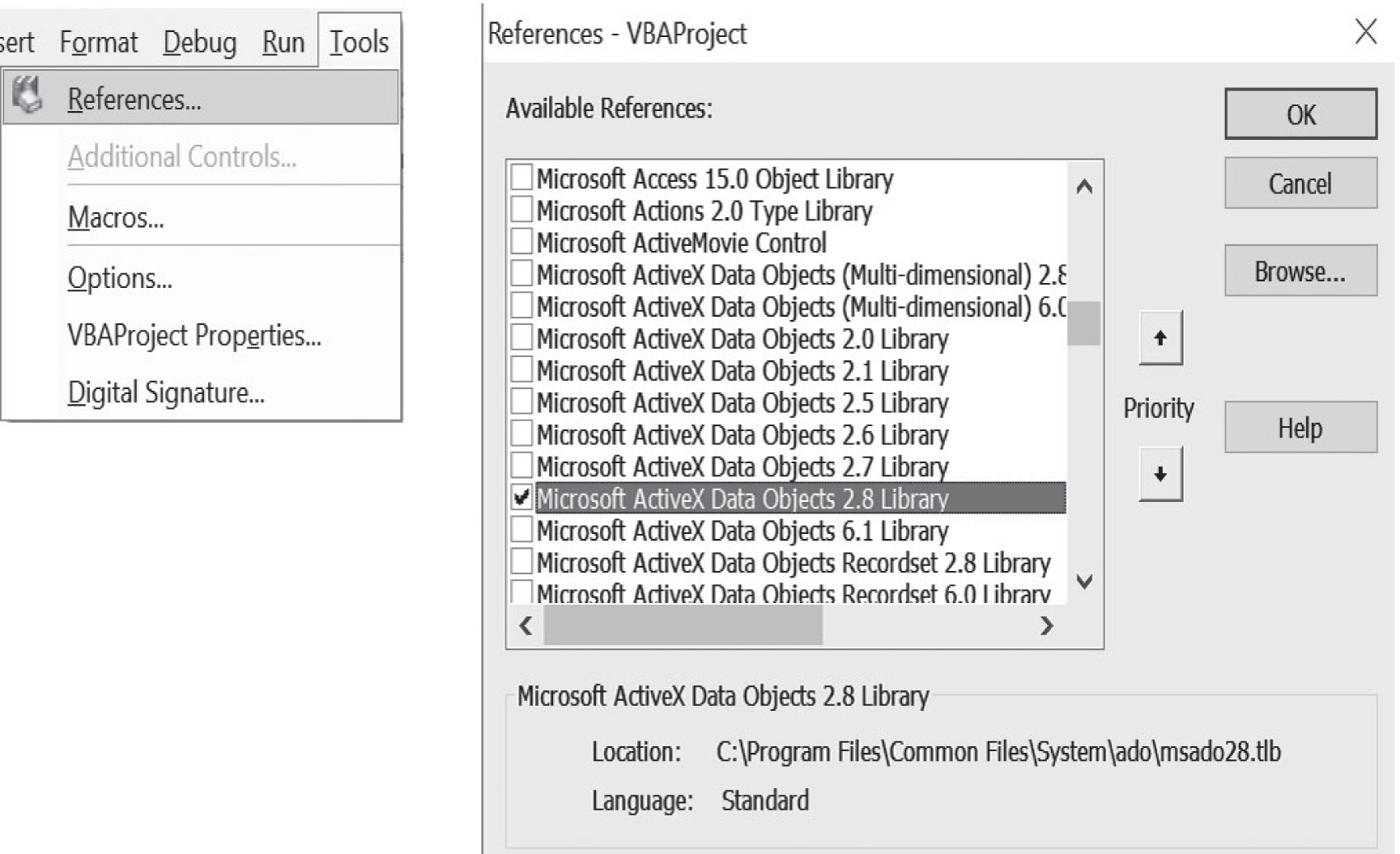The image size is (1400, 854).
Task: Select Microsoft Access 15.0 Object Library text
Action: click(x=714, y=179)
